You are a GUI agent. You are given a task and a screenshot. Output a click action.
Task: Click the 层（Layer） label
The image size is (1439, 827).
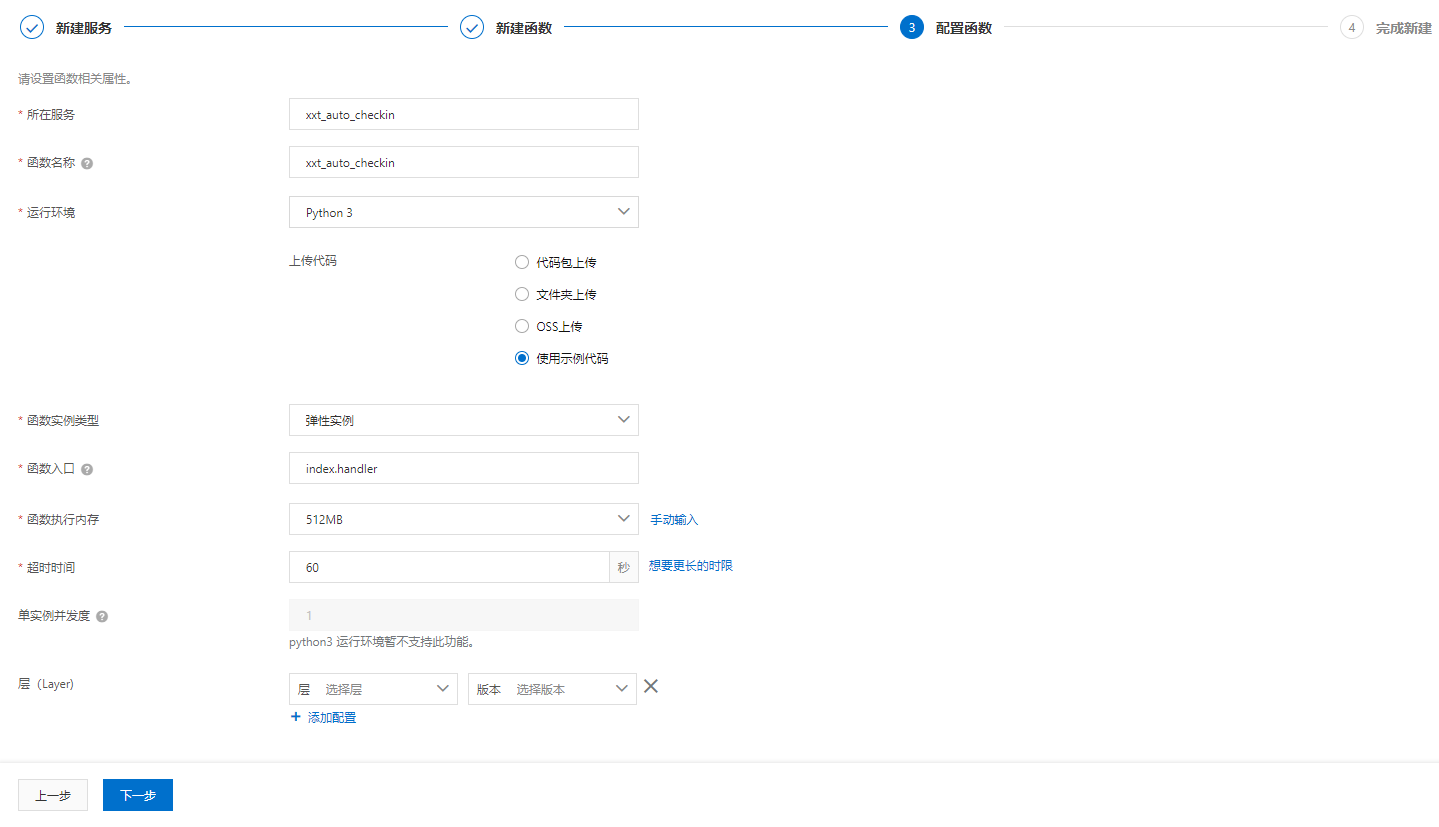46,684
